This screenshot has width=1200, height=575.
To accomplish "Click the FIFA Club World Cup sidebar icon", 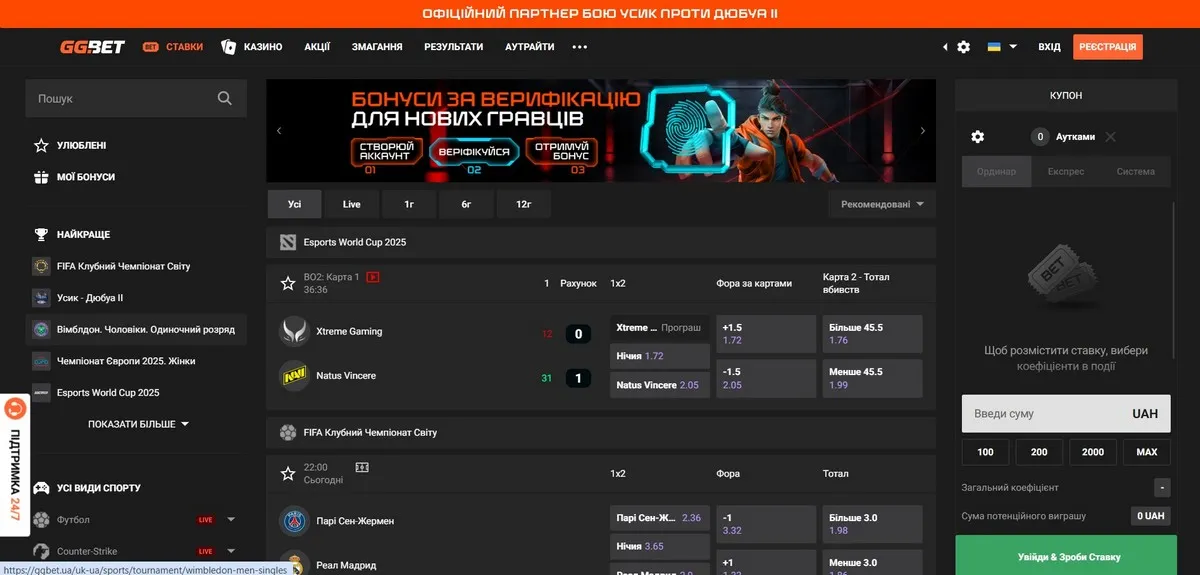I will click(41, 266).
